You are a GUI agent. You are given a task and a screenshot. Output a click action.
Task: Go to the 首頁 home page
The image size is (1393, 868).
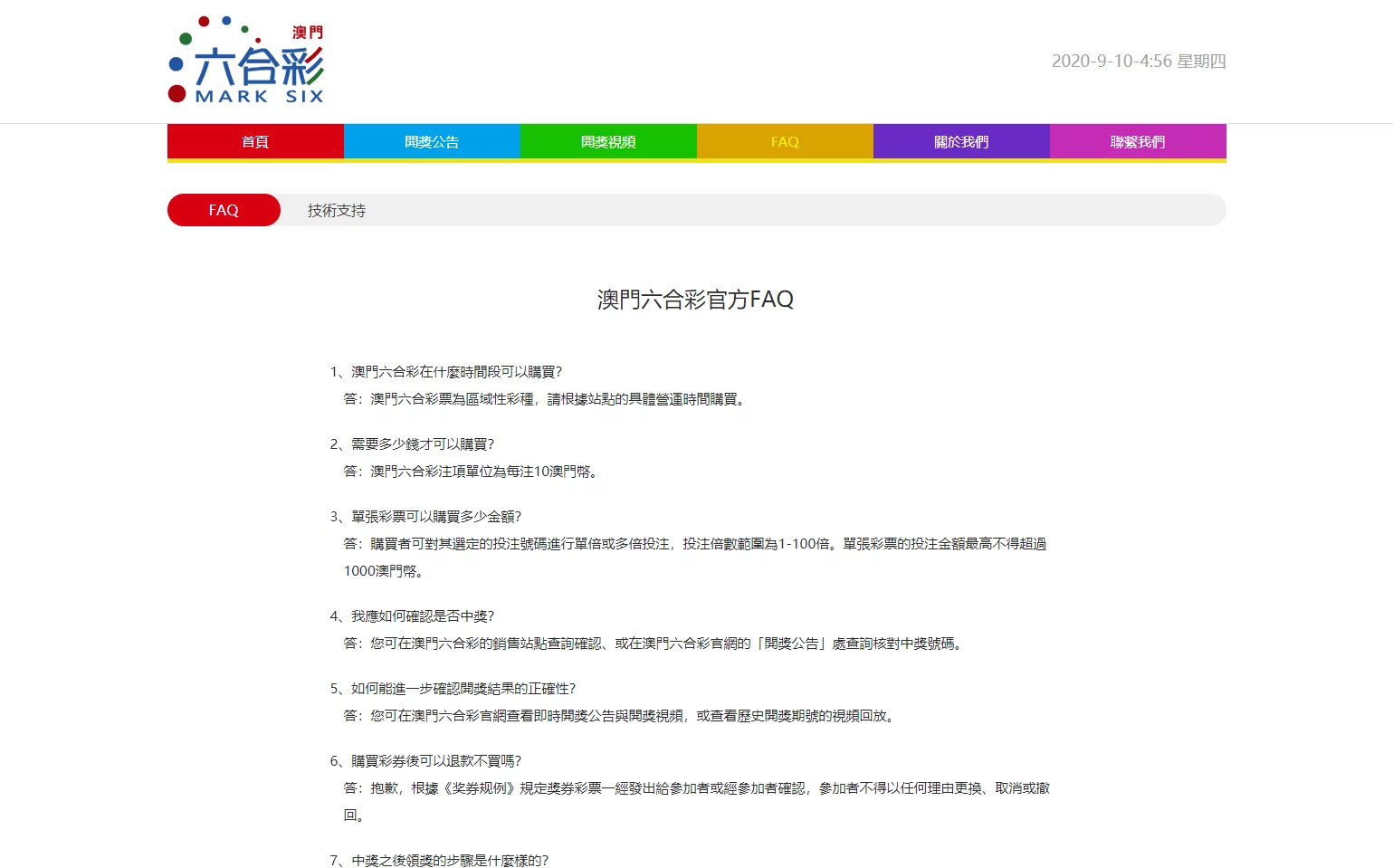pos(255,141)
